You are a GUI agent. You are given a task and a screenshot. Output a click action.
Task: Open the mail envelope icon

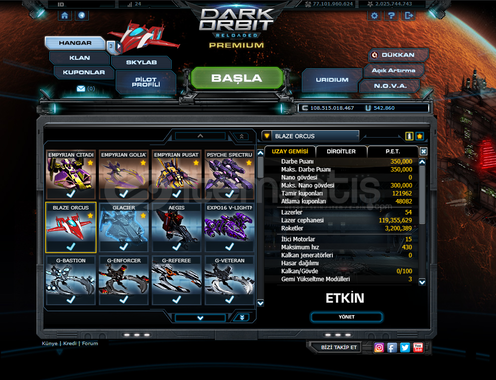click(x=81, y=89)
